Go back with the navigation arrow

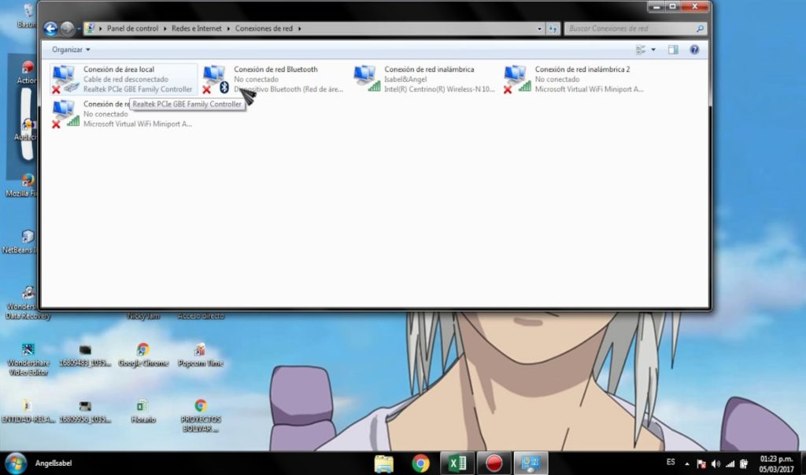tap(51, 29)
